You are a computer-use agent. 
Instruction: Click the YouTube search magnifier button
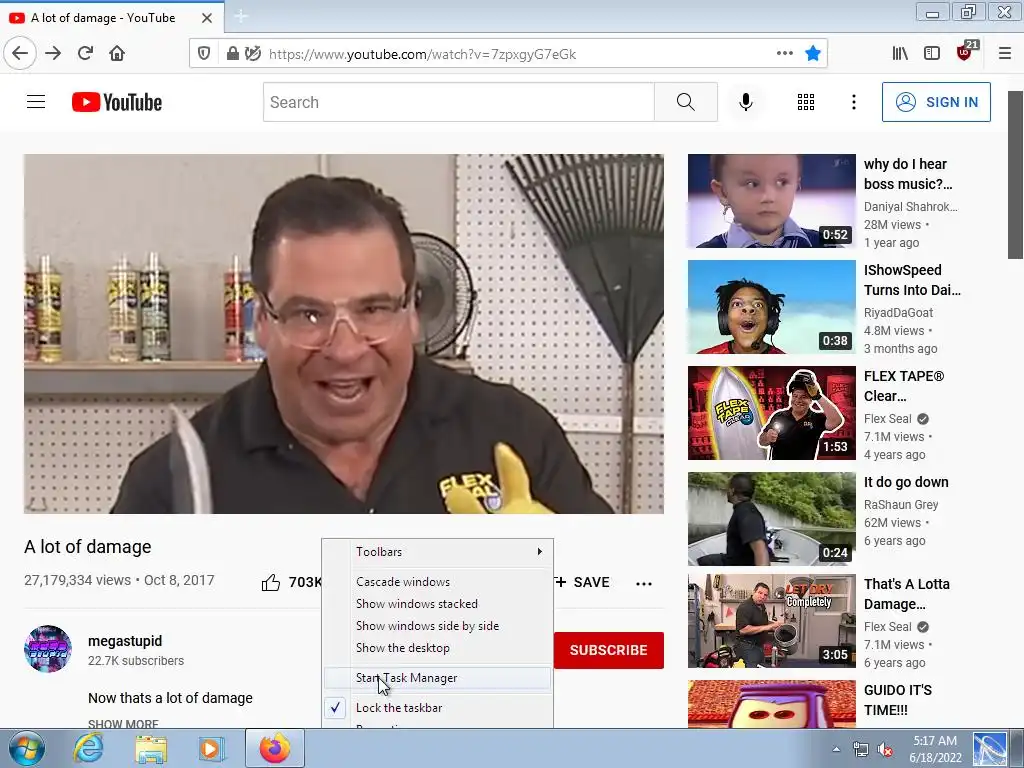click(685, 102)
